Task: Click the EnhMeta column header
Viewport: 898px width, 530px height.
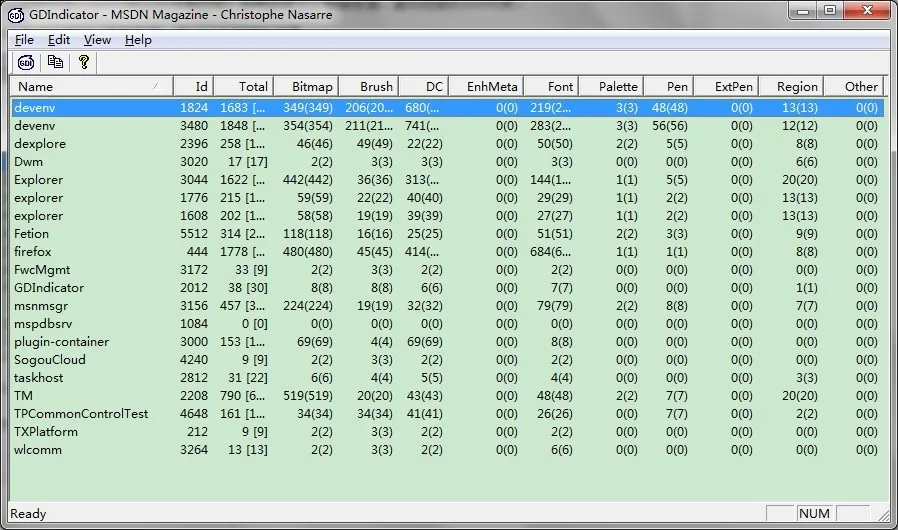Action: click(x=486, y=87)
